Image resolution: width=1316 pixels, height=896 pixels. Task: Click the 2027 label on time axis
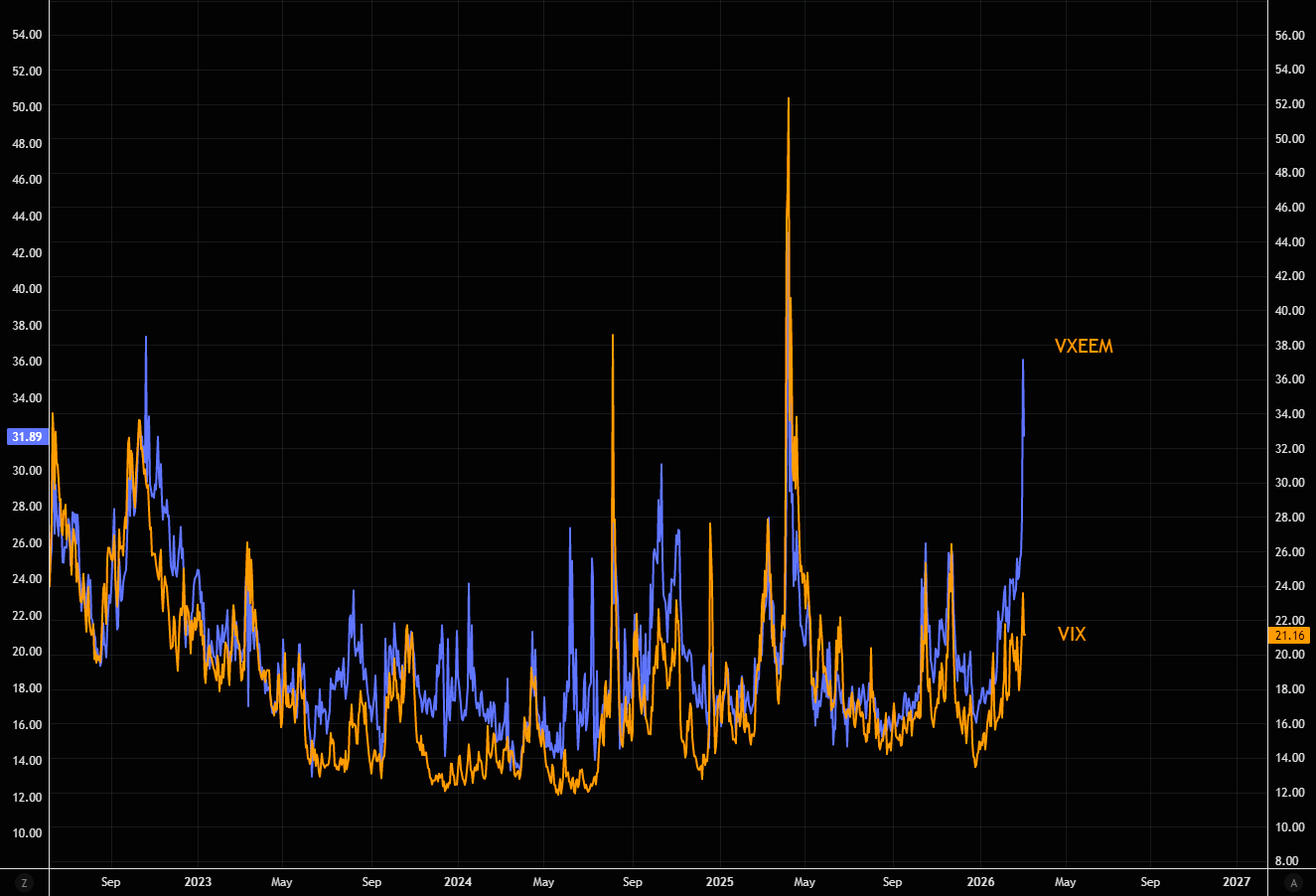(1237, 882)
